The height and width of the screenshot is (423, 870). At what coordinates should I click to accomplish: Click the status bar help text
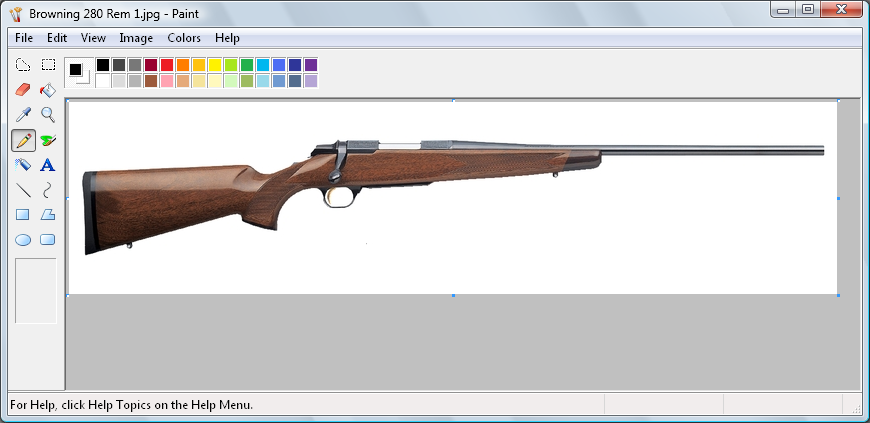(131, 405)
